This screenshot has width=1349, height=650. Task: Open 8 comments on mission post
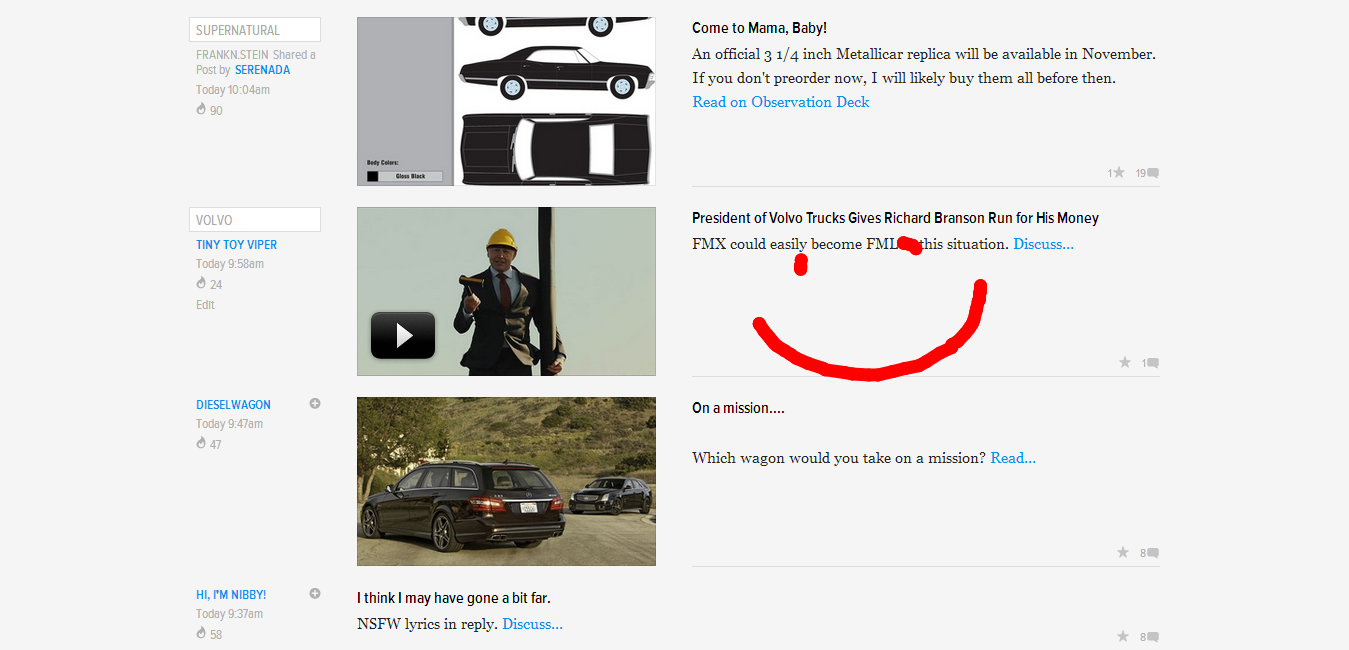click(x=1150, y=553)
